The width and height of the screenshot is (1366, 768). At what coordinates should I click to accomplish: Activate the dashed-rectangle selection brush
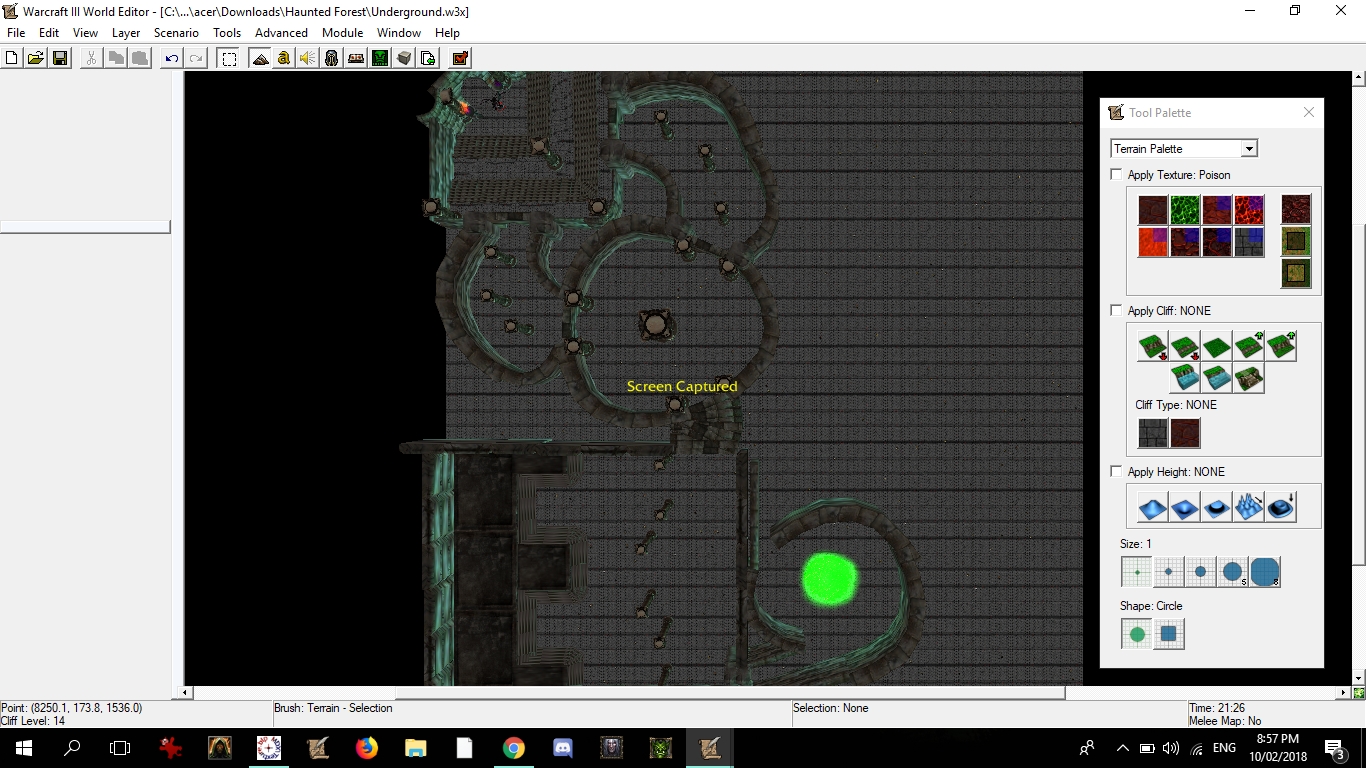[x=229, y=58]
